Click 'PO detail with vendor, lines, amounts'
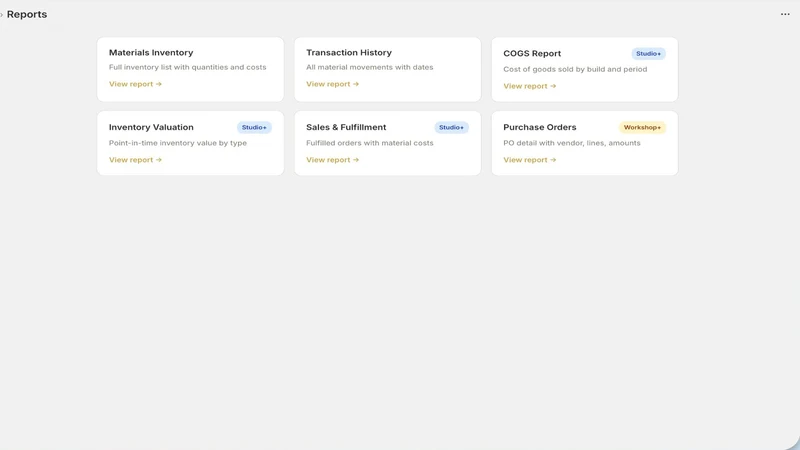Viewport: 800px width, 450px height. click(x=571, y=143)
